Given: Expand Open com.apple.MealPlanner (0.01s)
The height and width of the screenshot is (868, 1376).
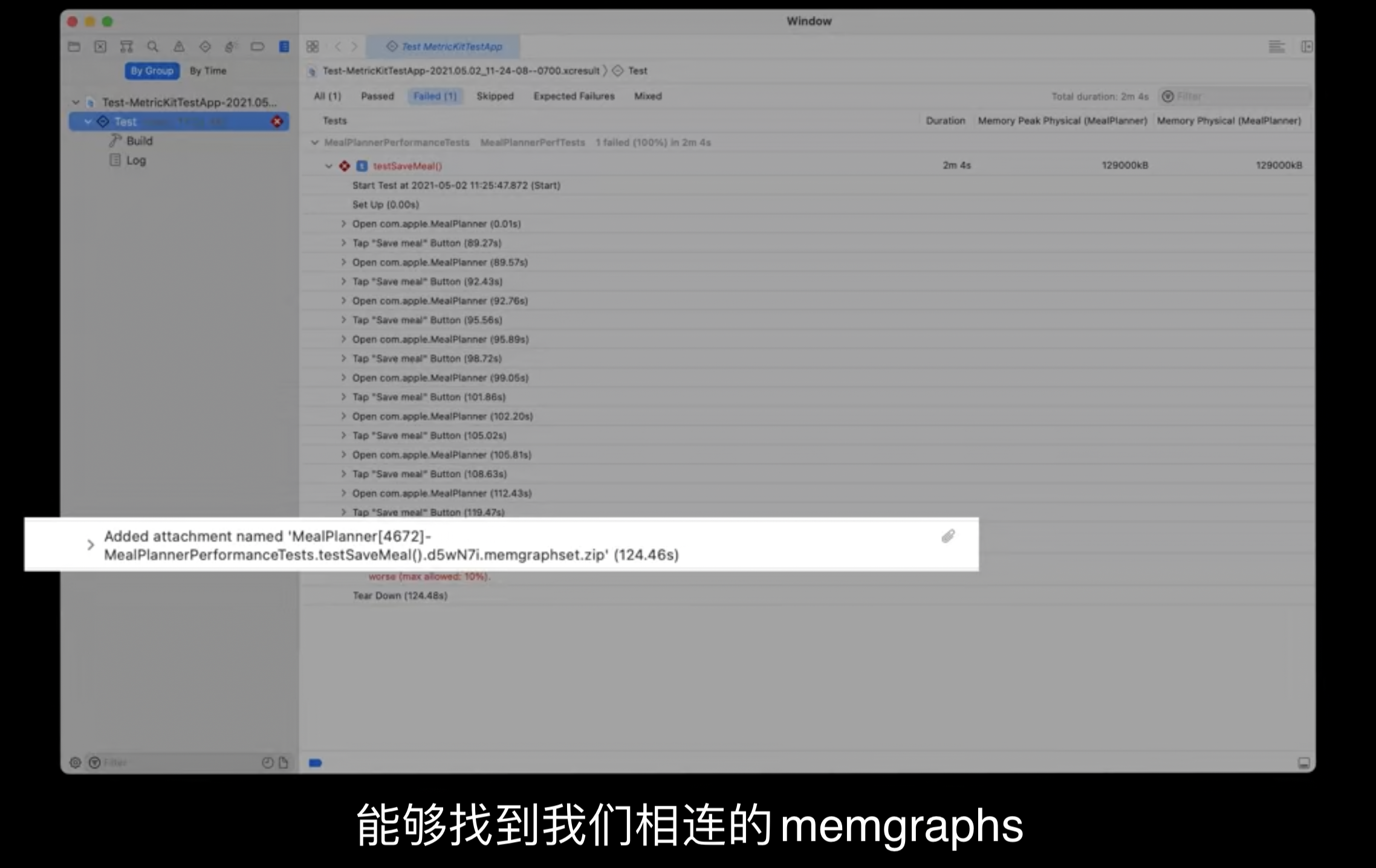Looking at the screenshot, I should pos(343,224).
